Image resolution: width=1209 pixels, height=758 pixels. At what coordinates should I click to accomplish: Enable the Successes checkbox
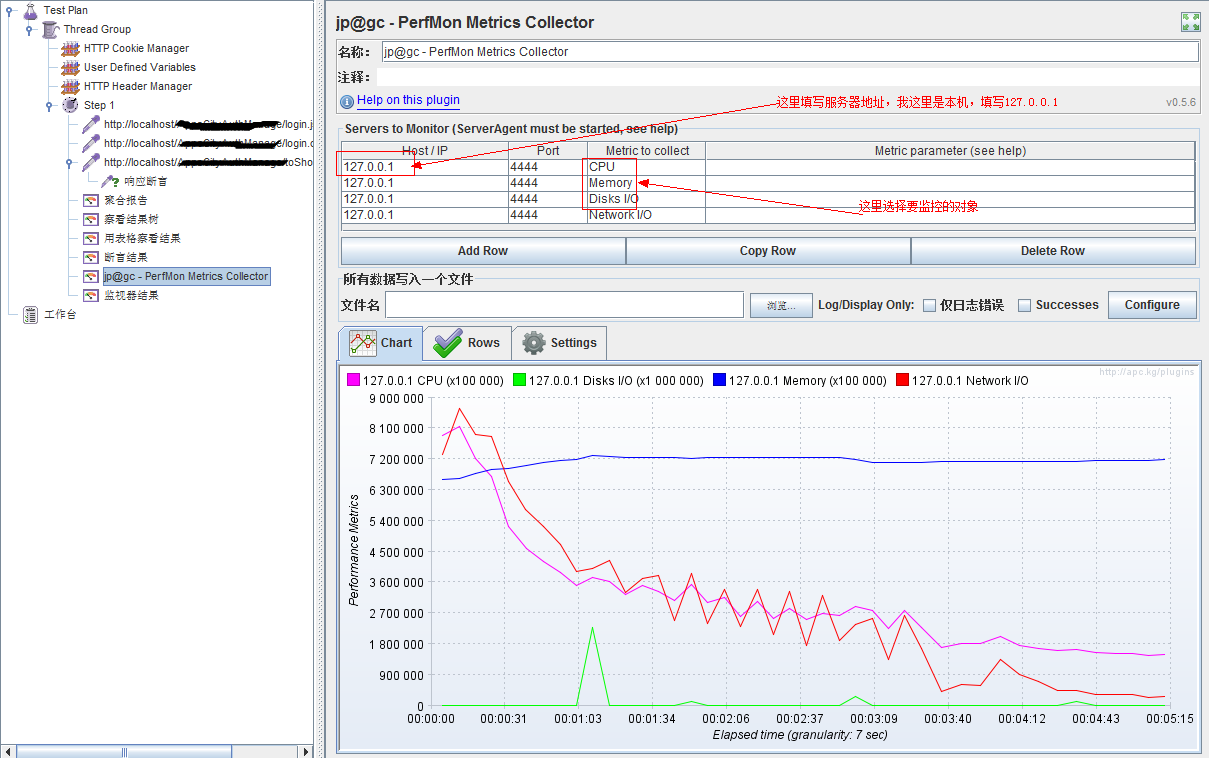point(1024,305)
